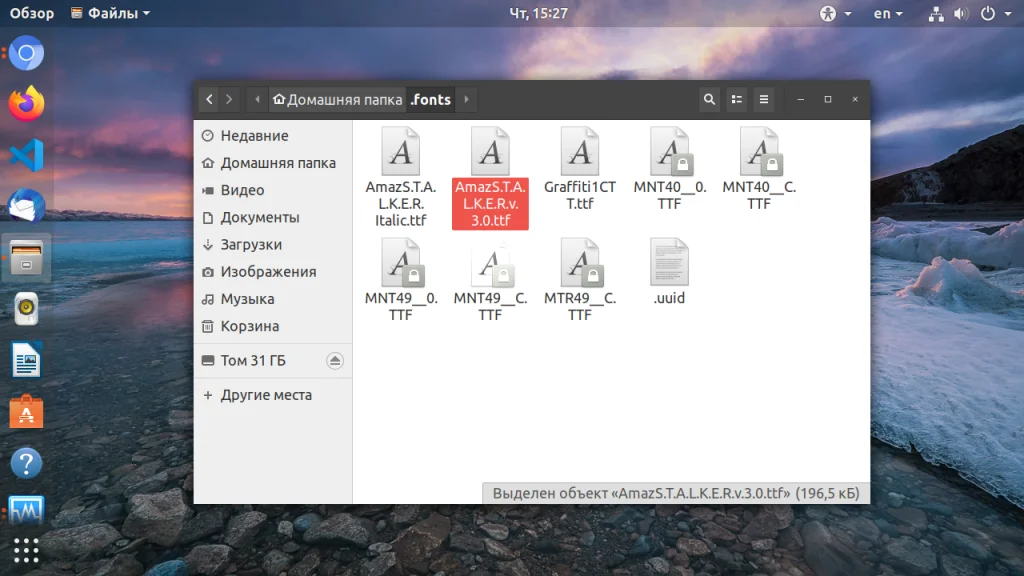Viewport: 1024px width, 576px height.
Task: Select the .uuid file
Action: tap(669, 272)
